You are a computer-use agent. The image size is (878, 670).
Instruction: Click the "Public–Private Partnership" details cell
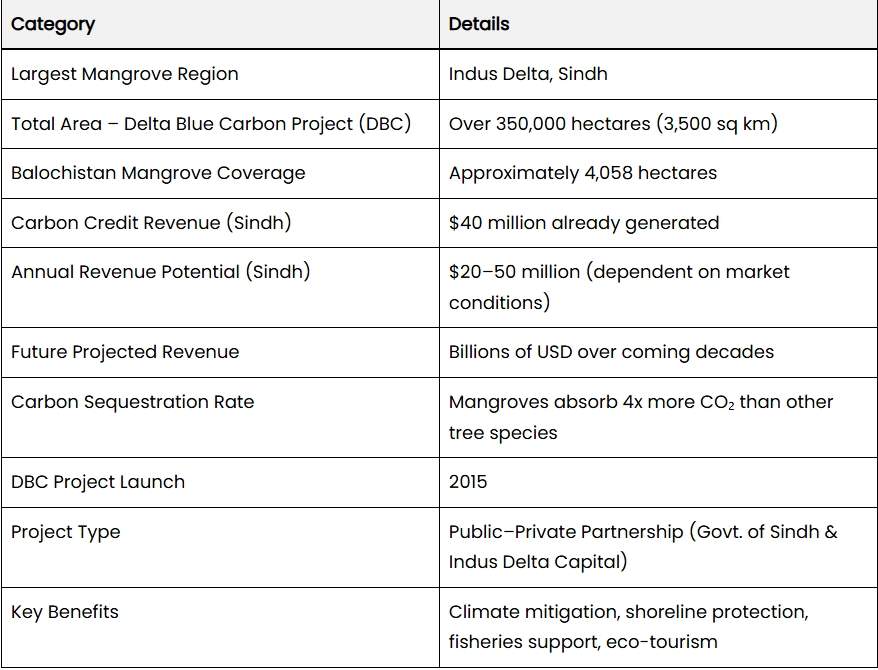[x=643, y=546]
